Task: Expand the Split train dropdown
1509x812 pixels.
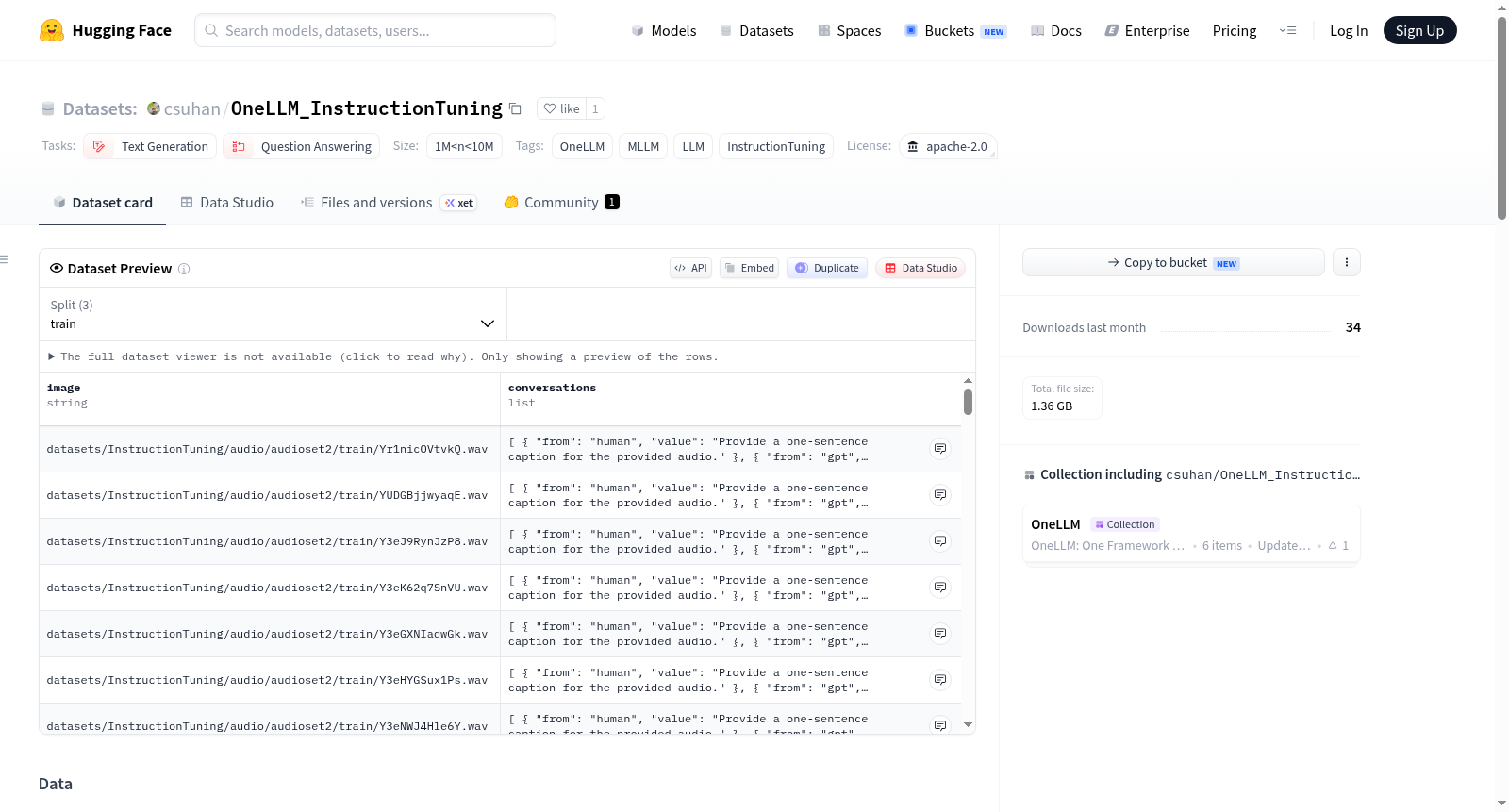Action: click(x=273, y=314)
